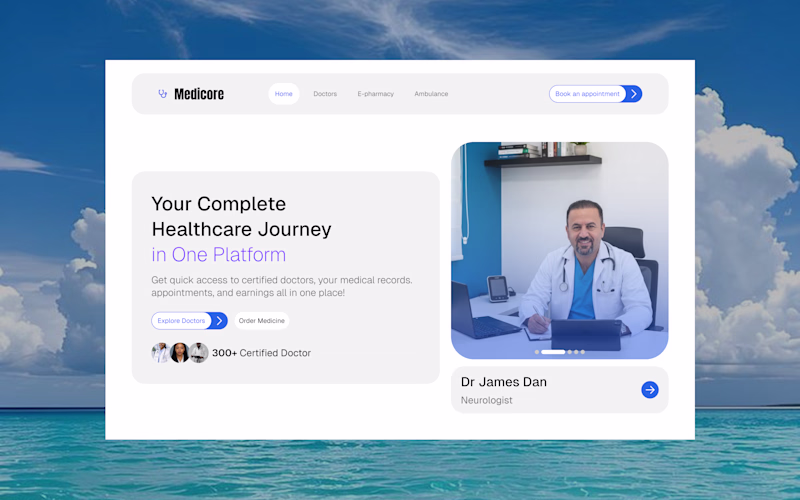Click the 300+ Certified Doctor text
This screenshot has width=800, height=500.
click(261, 353)
